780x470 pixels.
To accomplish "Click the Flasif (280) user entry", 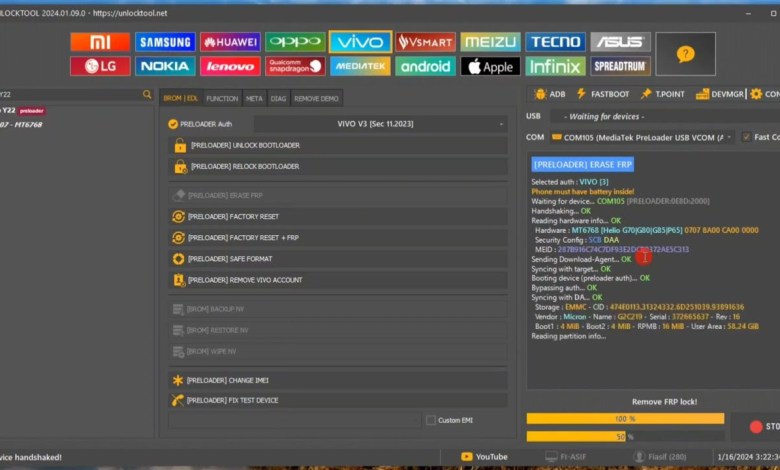I will tap(660, 457).
